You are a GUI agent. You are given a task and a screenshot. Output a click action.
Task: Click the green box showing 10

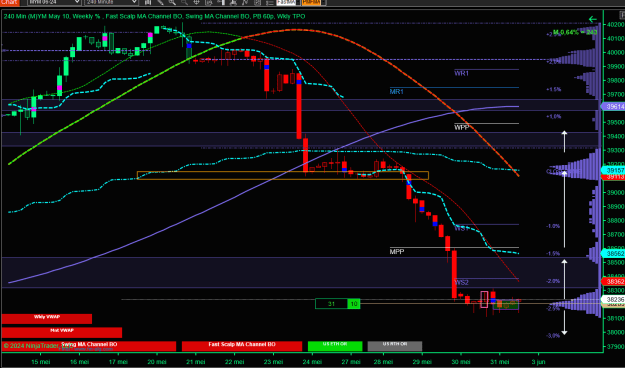click(354, 304)
